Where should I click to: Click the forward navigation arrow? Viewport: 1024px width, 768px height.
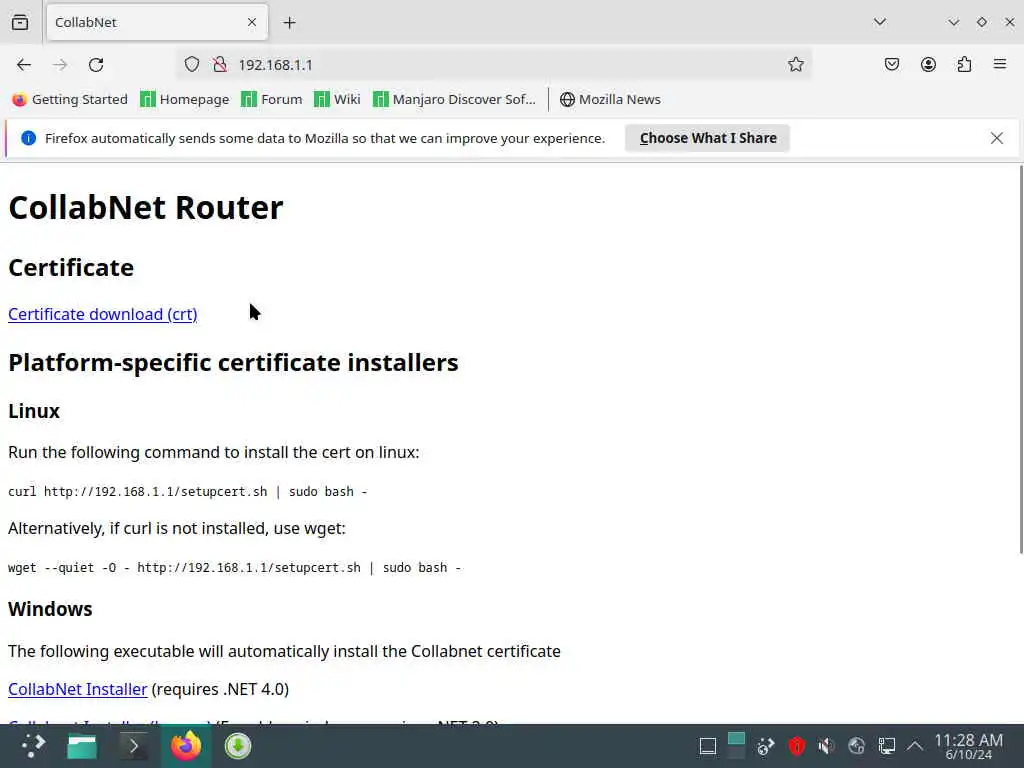pos(60,65)
